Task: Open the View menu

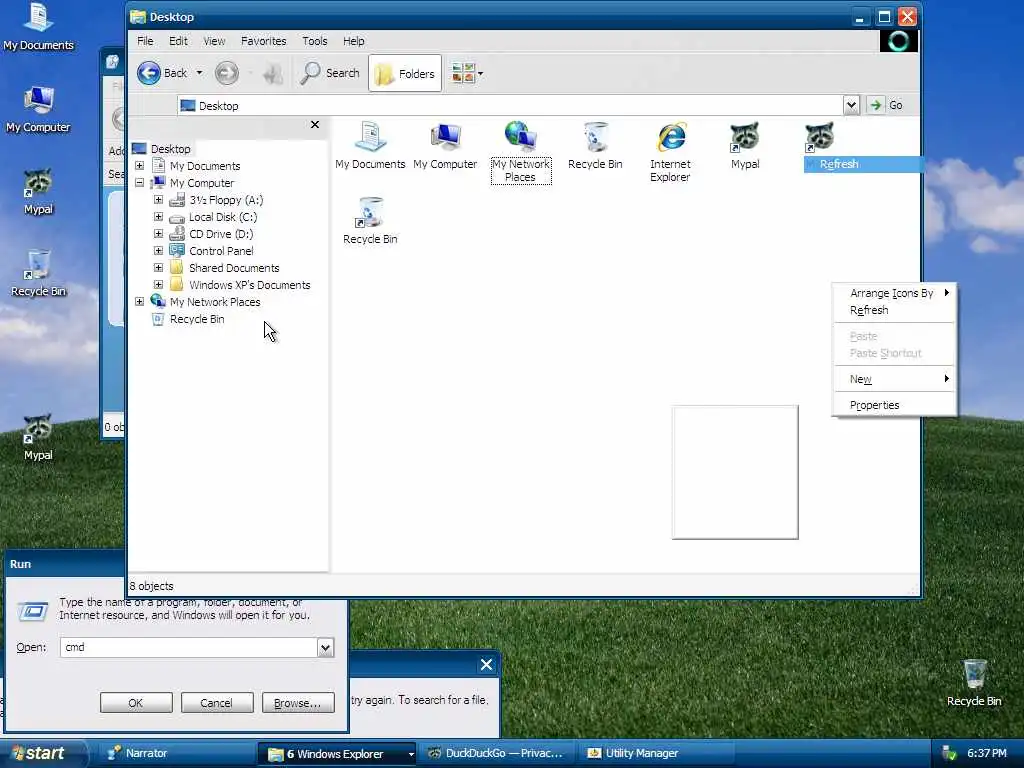Action: pos(214,41)
